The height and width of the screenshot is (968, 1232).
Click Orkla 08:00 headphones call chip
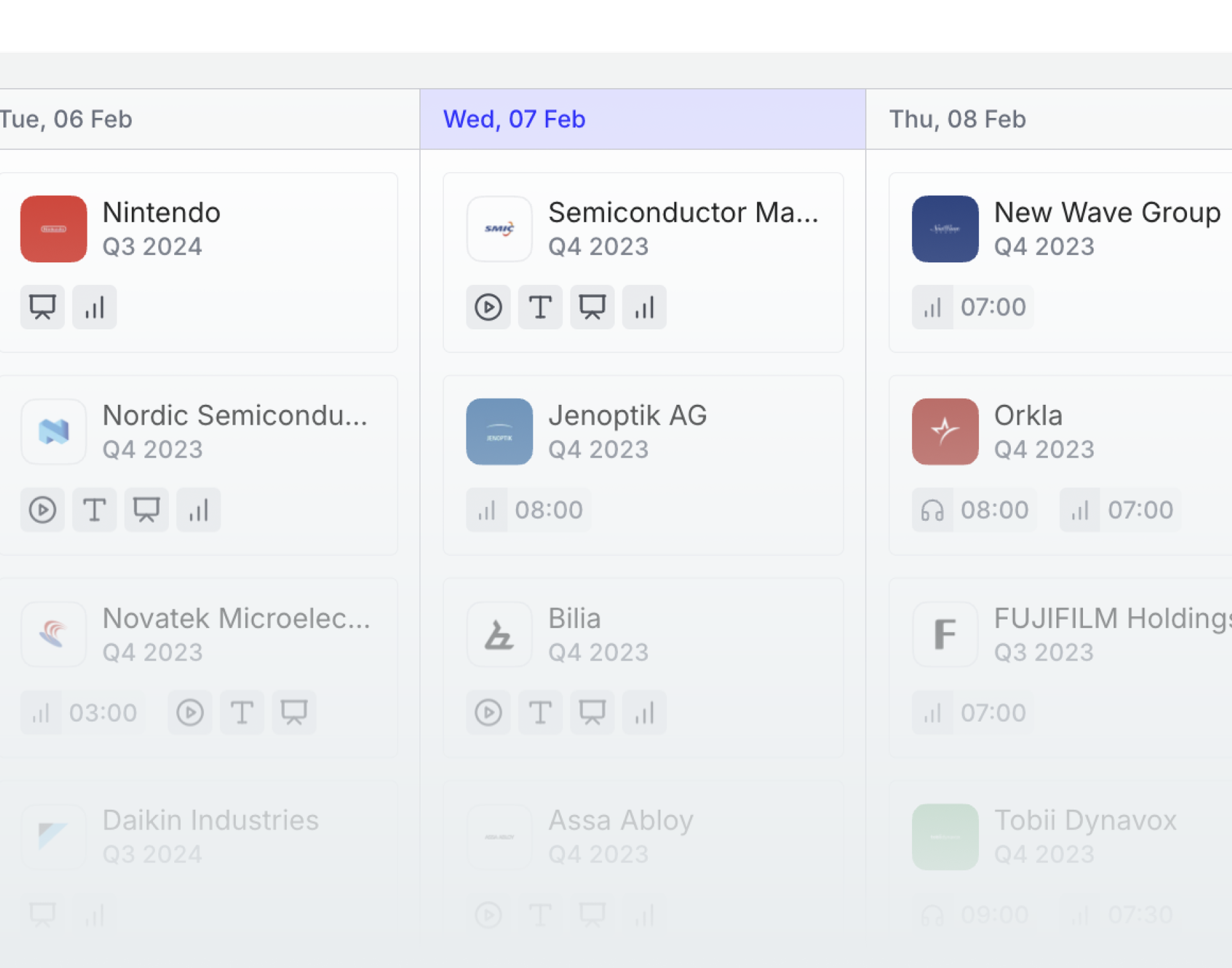[975, 510]
